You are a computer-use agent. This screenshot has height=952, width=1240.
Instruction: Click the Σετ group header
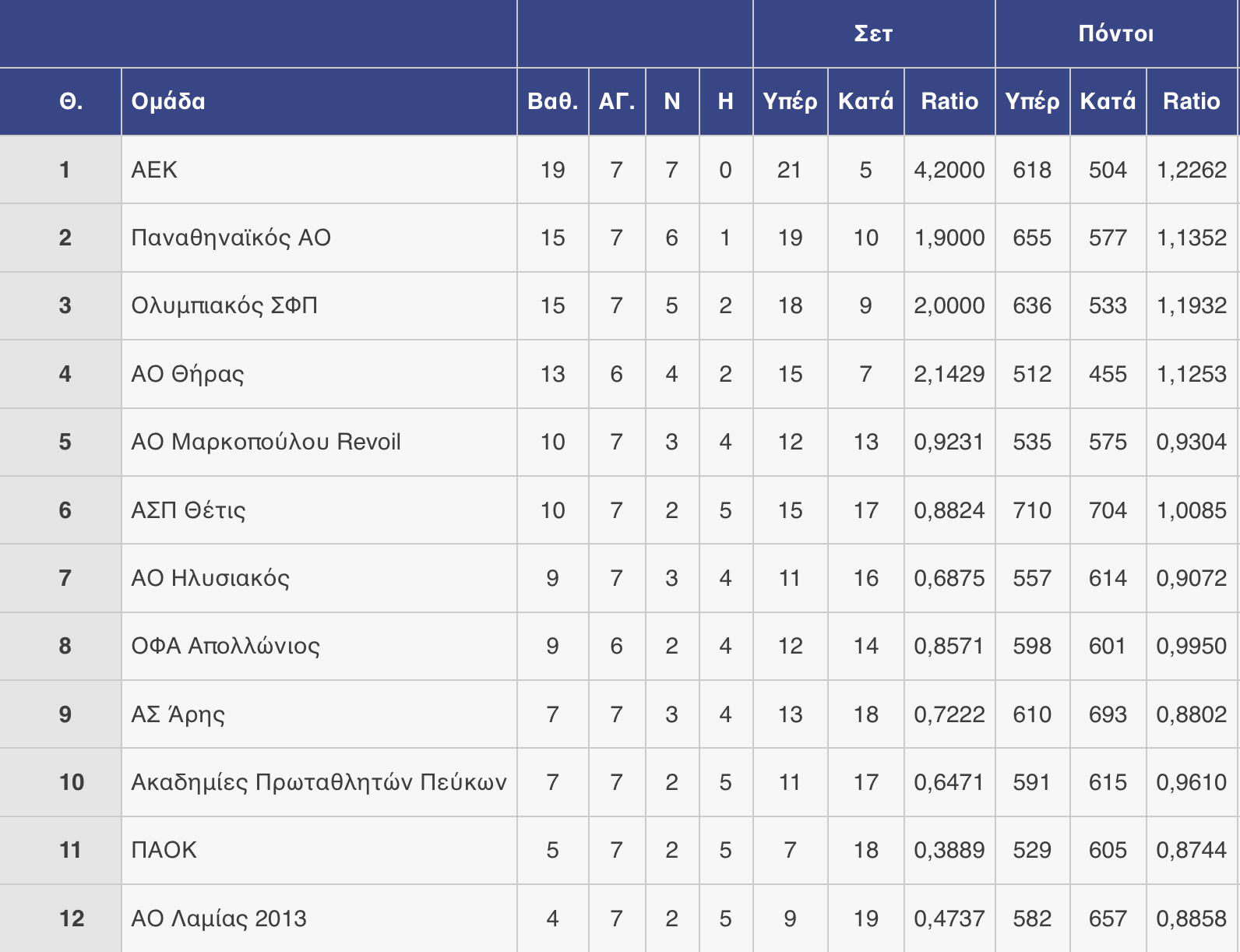click(873, 33)
